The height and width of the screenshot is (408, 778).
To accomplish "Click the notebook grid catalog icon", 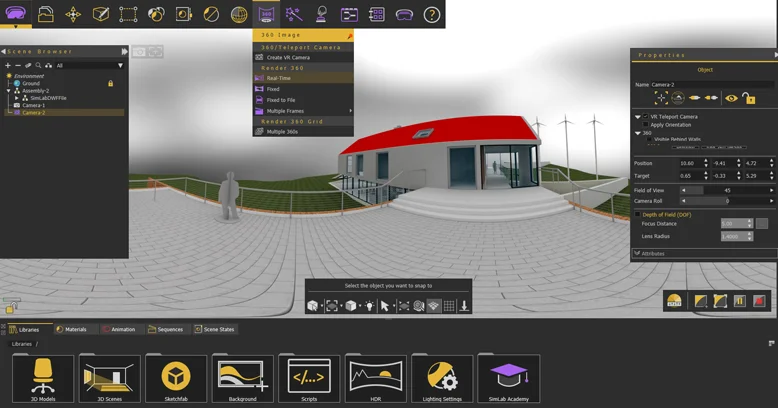I will pos(377,14).
